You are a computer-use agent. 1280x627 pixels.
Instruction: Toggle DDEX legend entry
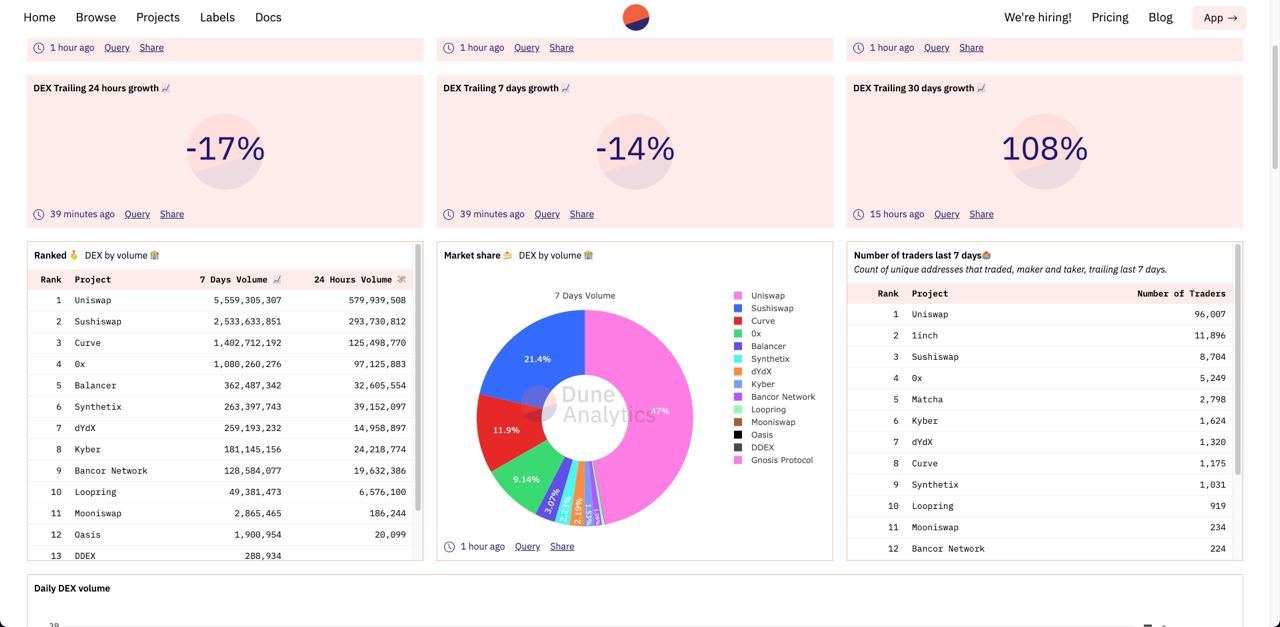pyautogui.click(x=755, y=448)
